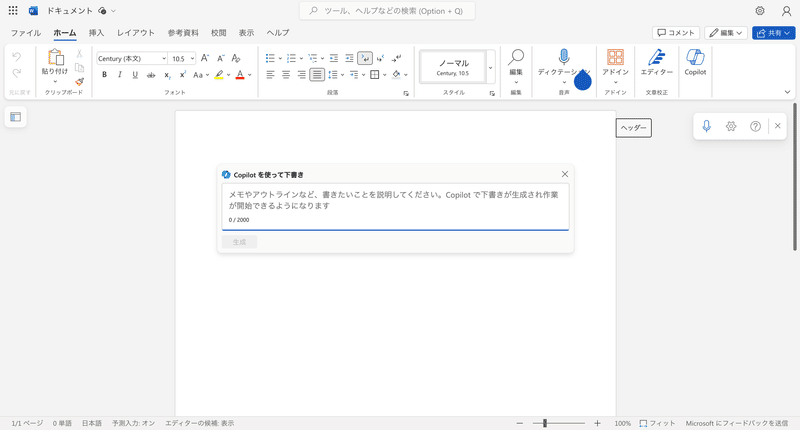Apply superscript formatting
800x430 pixels.
(x=182, y=75)
